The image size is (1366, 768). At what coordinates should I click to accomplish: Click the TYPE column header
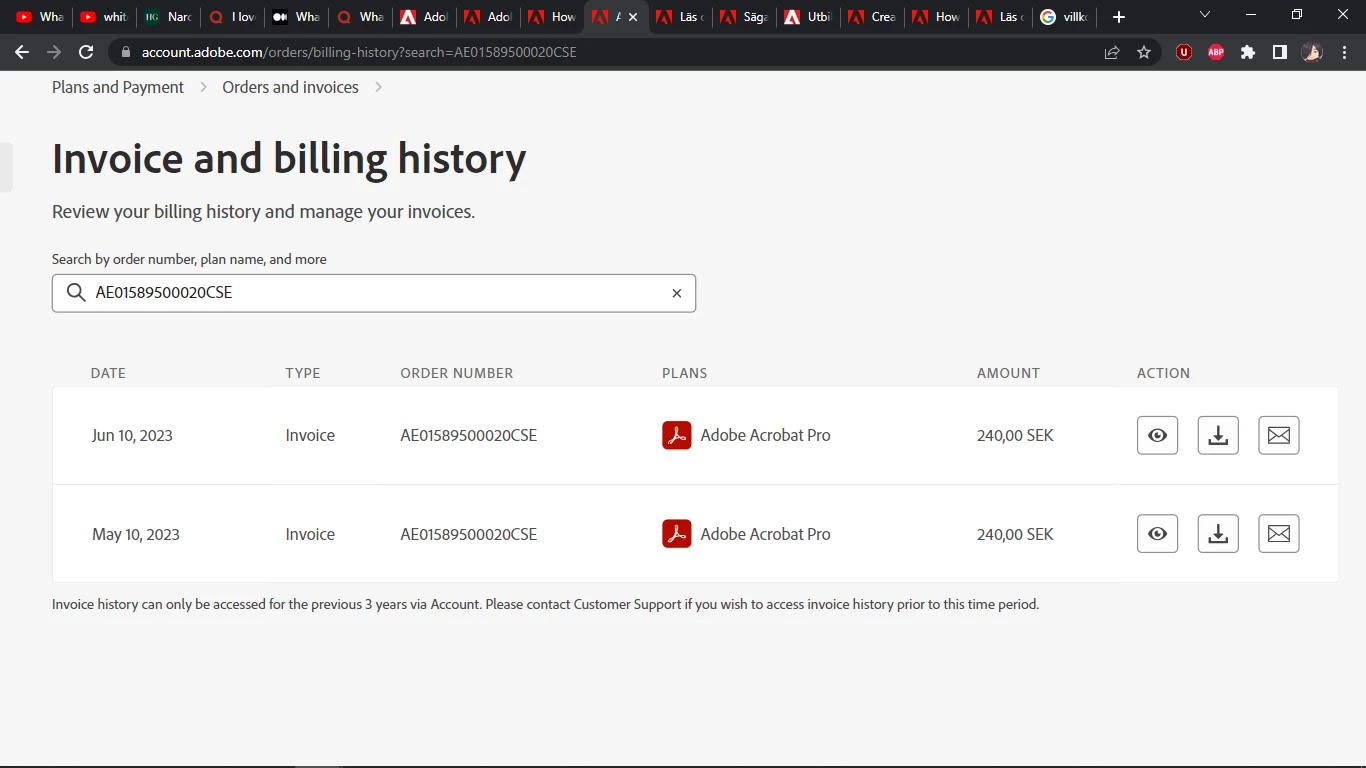point(303,373)
